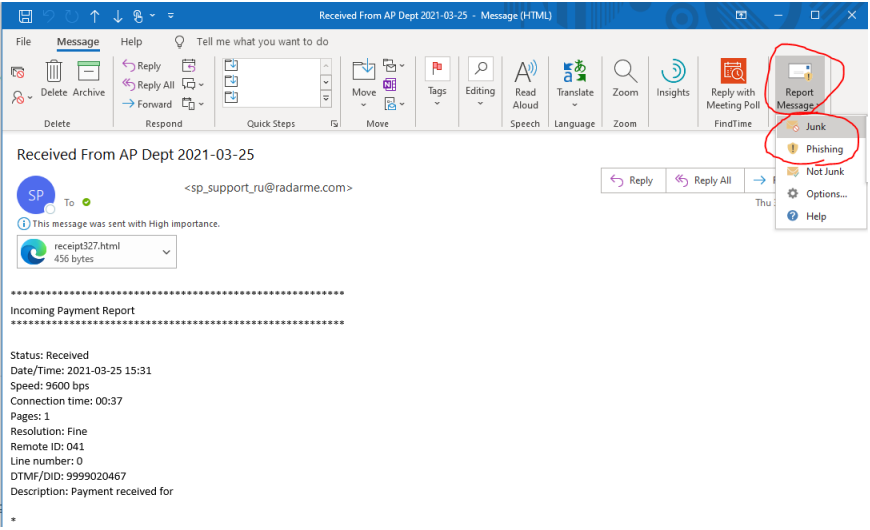Click the Tell me what you want to do box

point(262,42)
